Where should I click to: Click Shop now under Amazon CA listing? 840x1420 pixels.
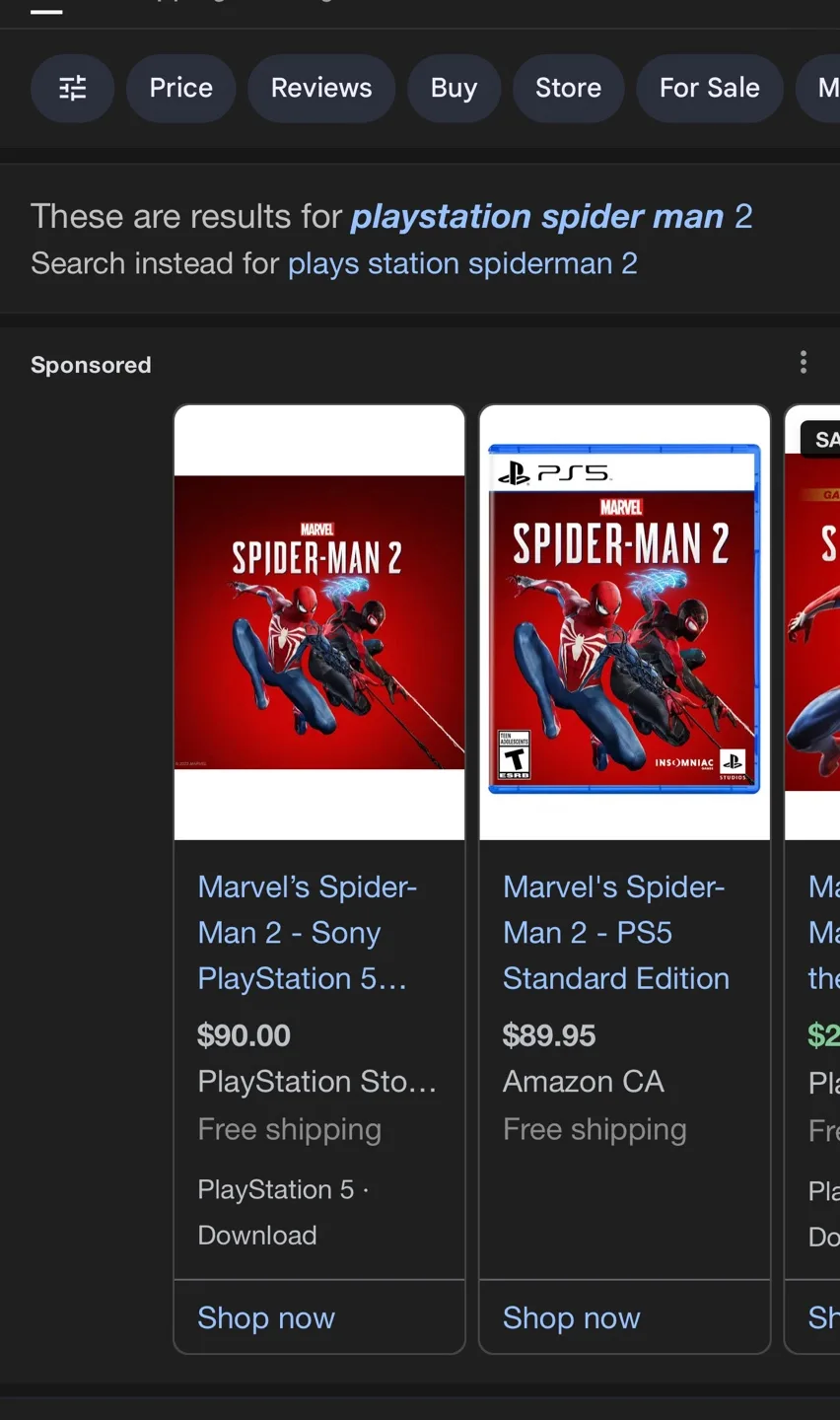point(571,1317)
